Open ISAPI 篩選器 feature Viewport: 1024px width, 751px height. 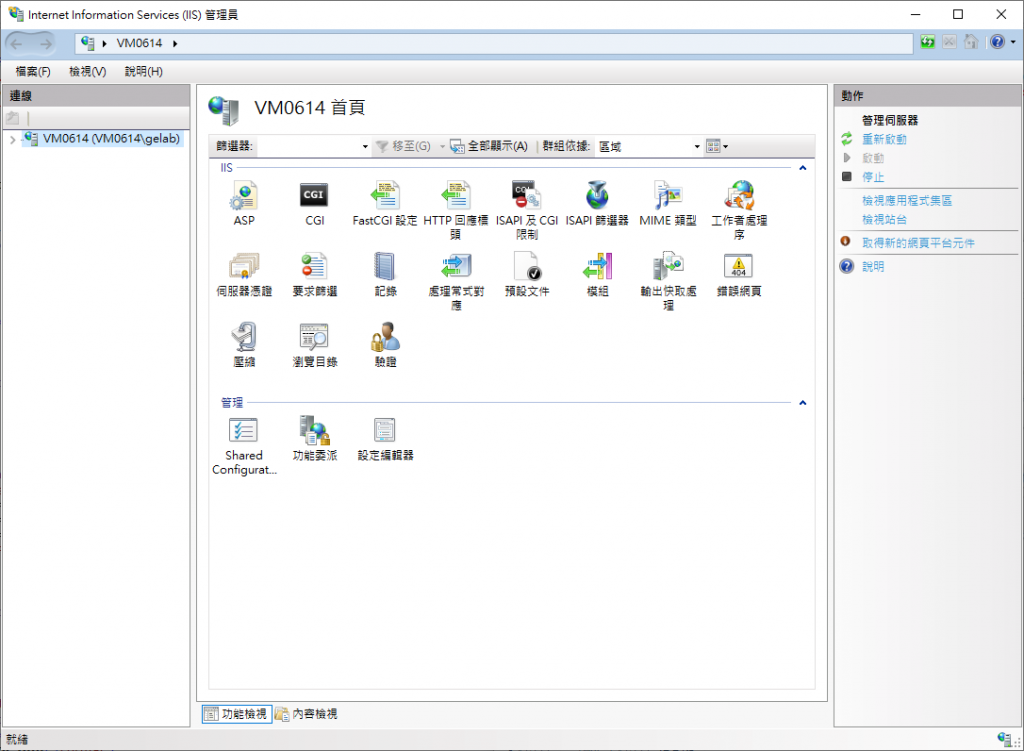(x=597, y=202)
